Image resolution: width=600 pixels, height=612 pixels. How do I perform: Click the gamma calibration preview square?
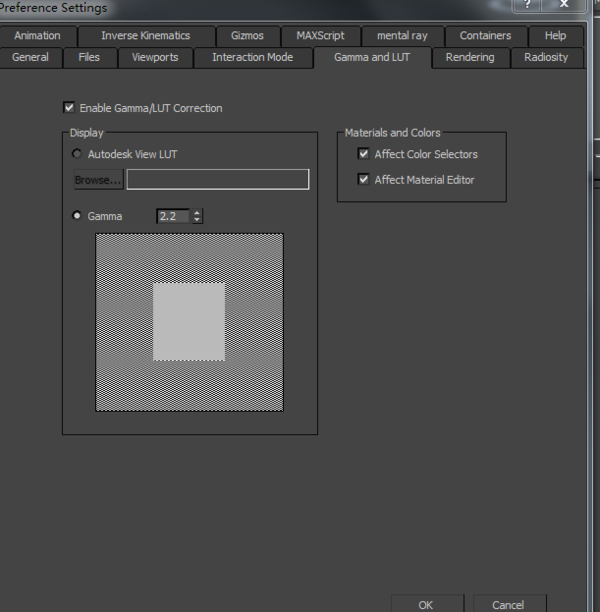[189, 321]
